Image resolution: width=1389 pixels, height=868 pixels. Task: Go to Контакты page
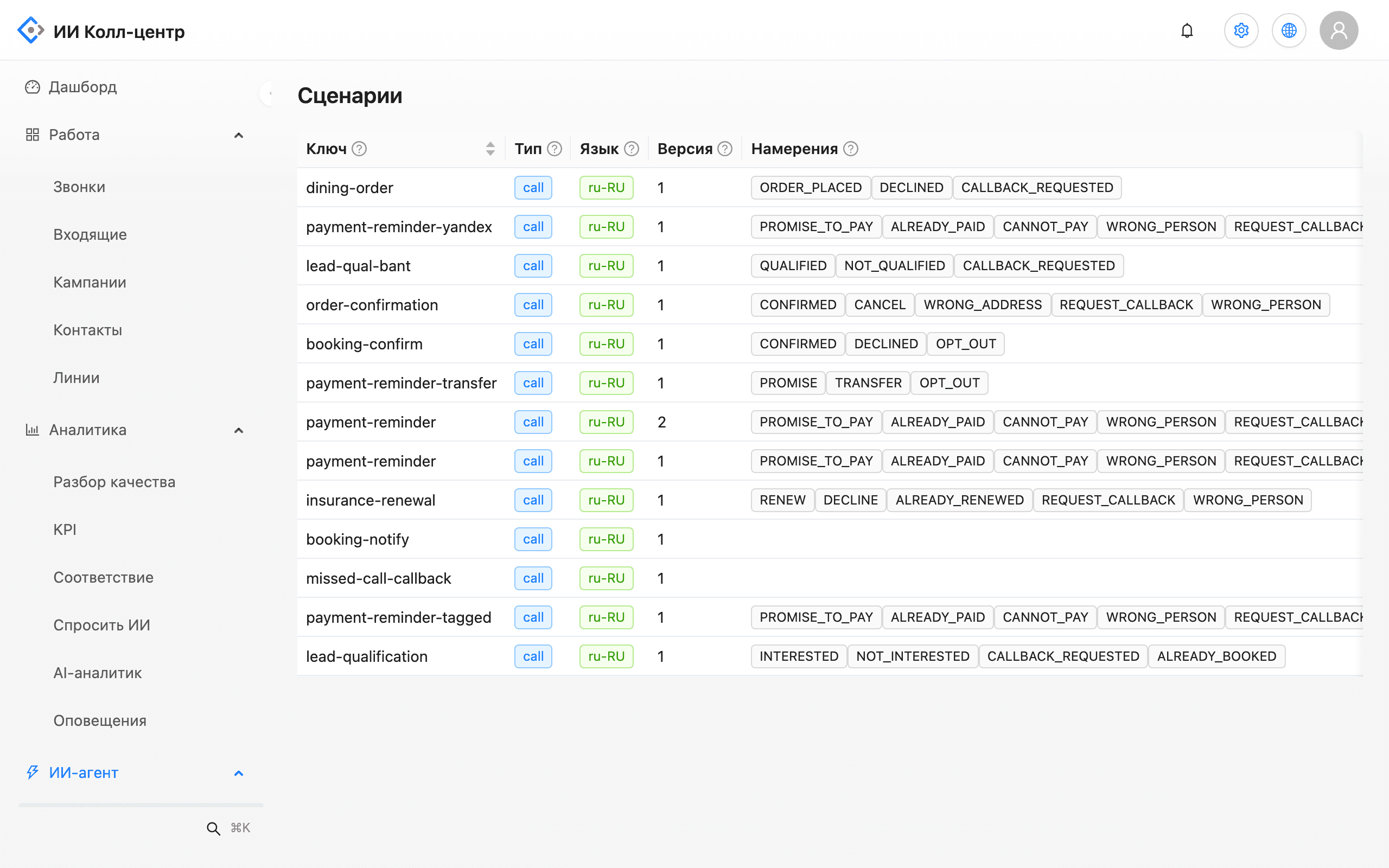coord(88,329)
